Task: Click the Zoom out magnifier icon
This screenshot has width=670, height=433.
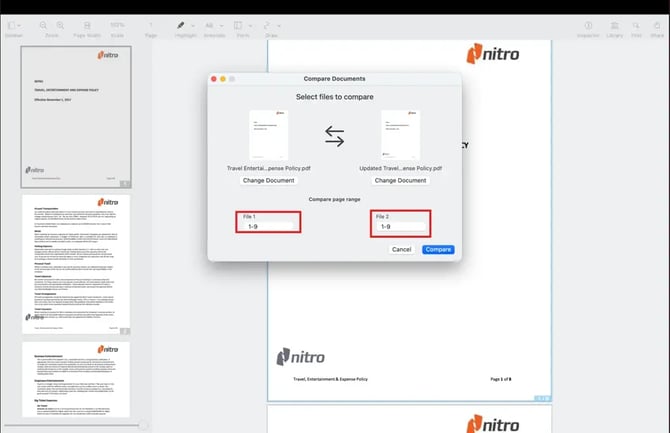Action: pyautogui.click(x=43, y=26)
